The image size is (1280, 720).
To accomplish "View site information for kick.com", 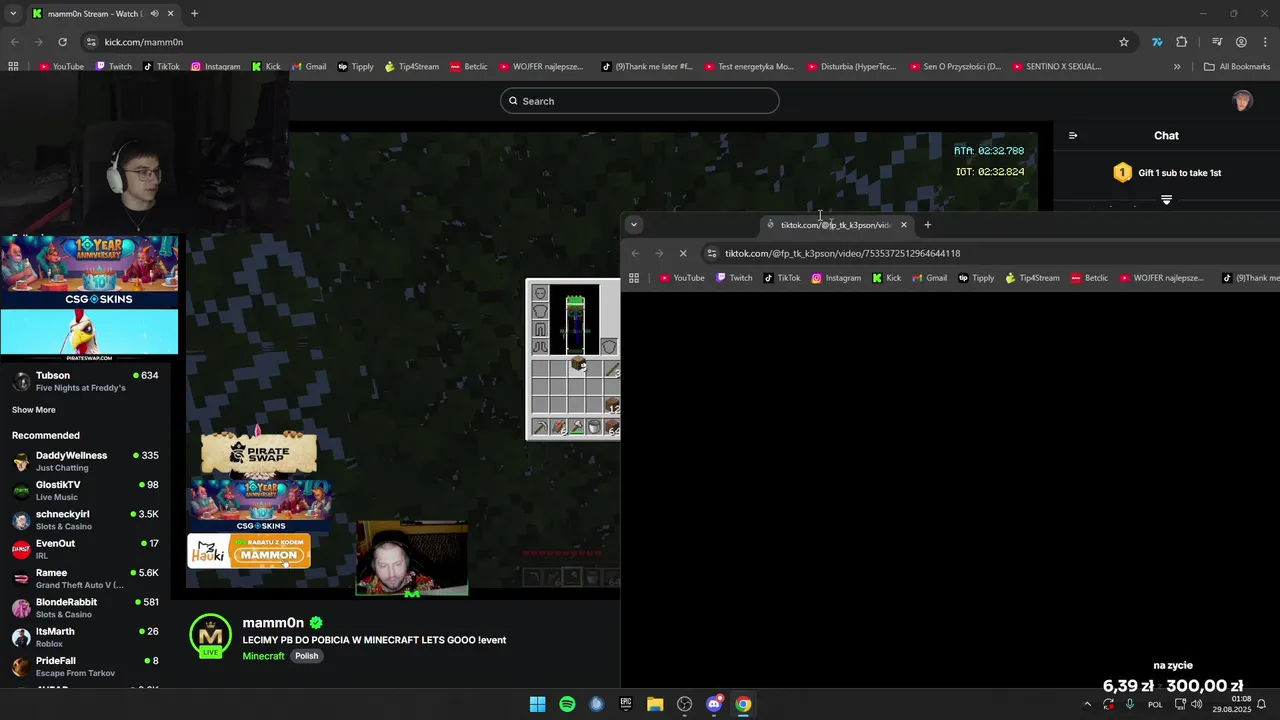I will tap(91, 42).
